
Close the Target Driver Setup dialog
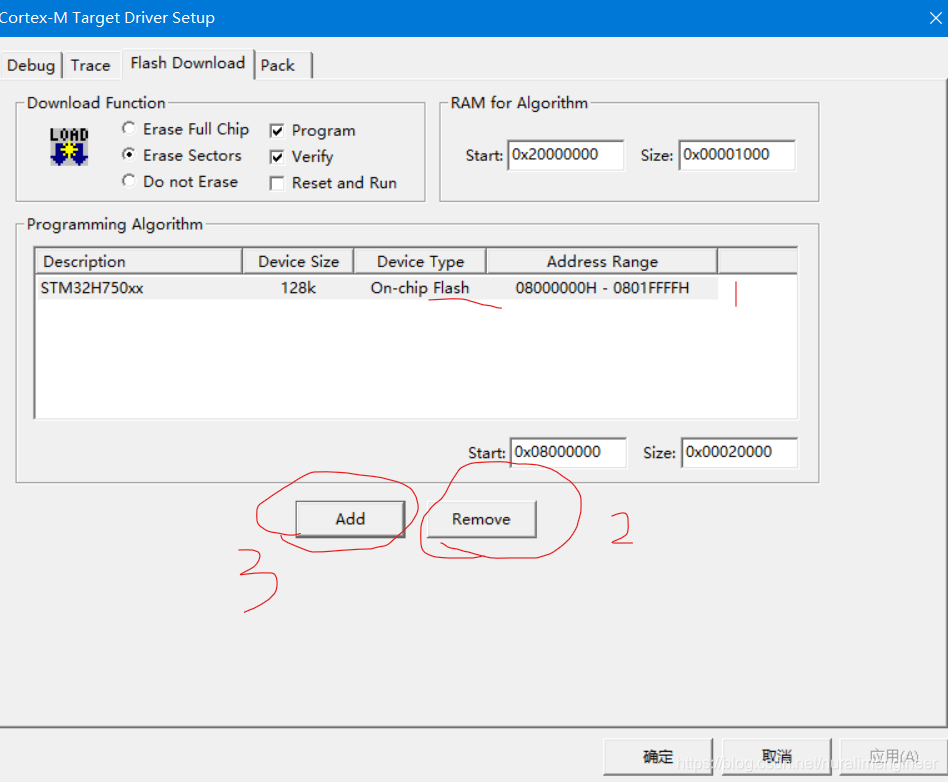(x=935, y=18)
